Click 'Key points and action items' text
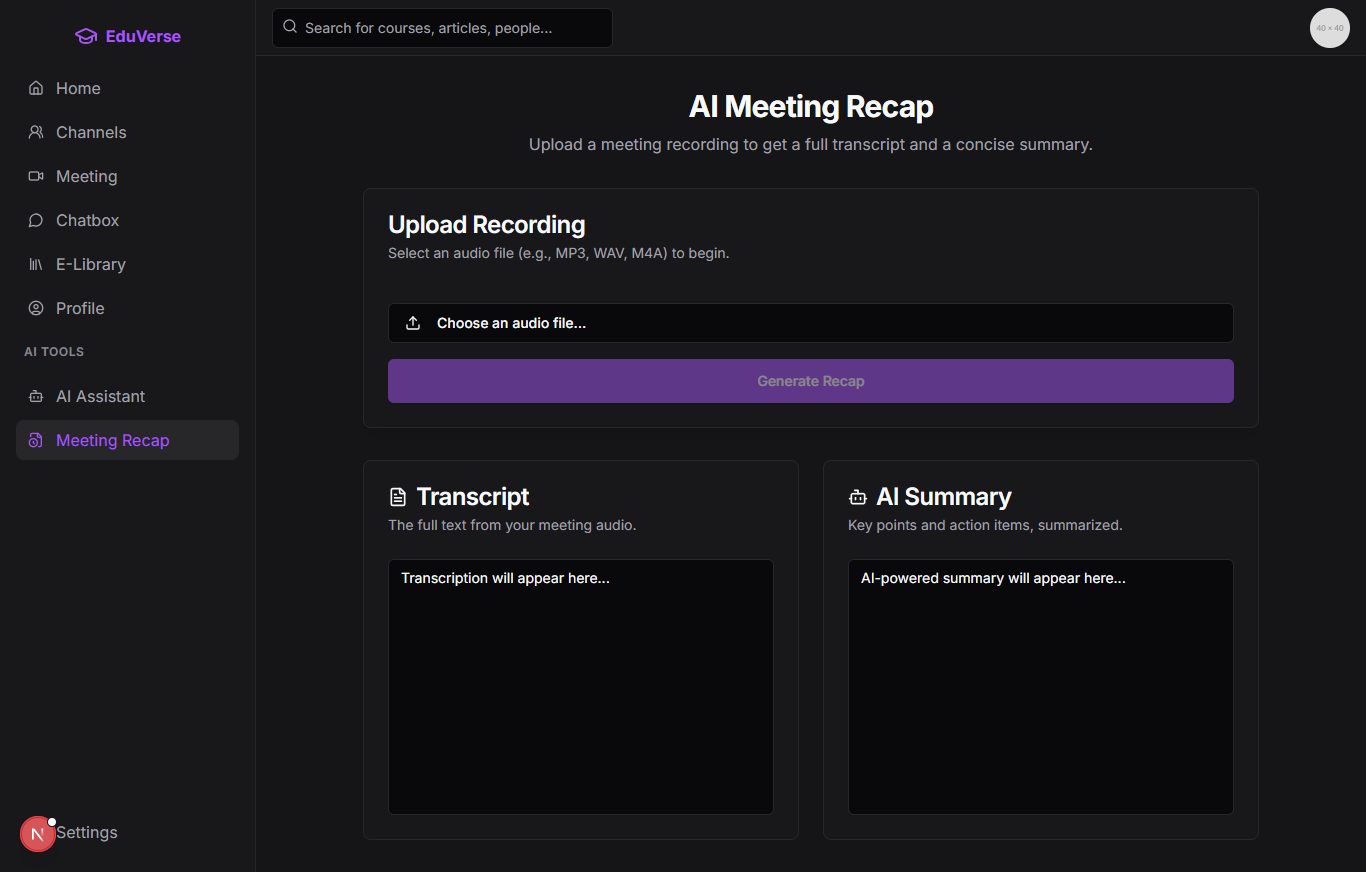 click(x=985, y=525)
